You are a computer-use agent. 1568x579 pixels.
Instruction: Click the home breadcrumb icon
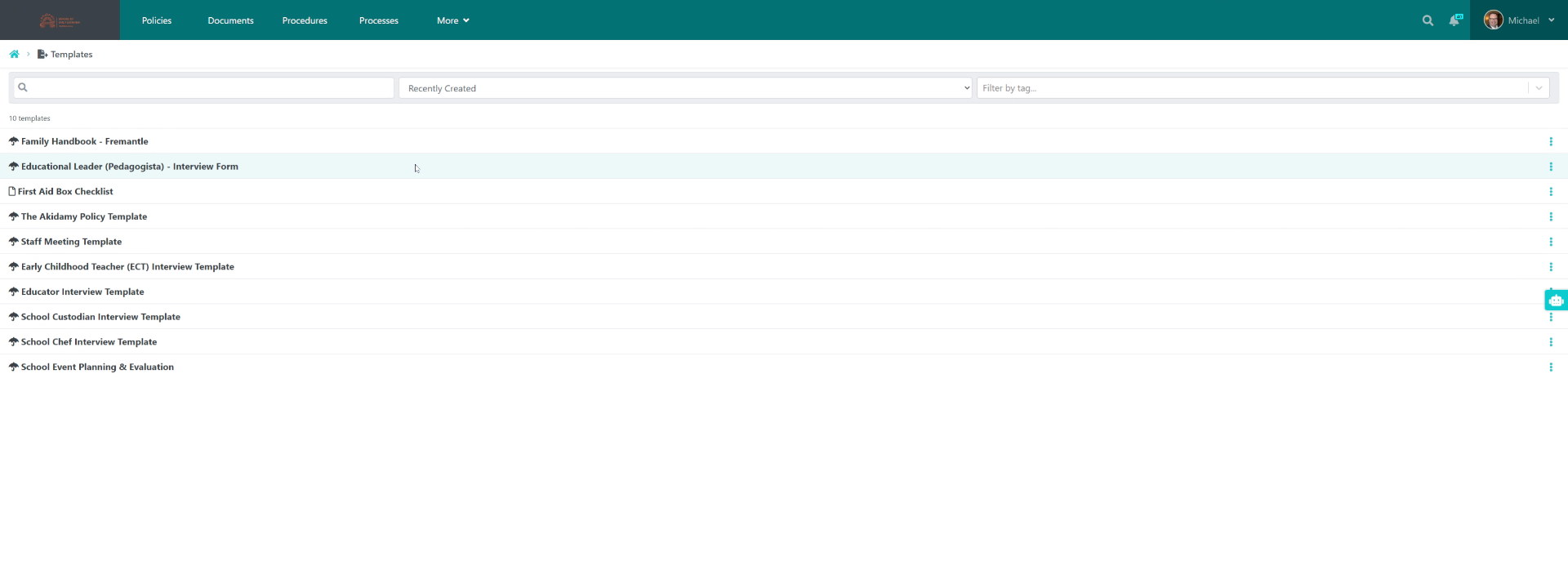[x=14, y=55]
